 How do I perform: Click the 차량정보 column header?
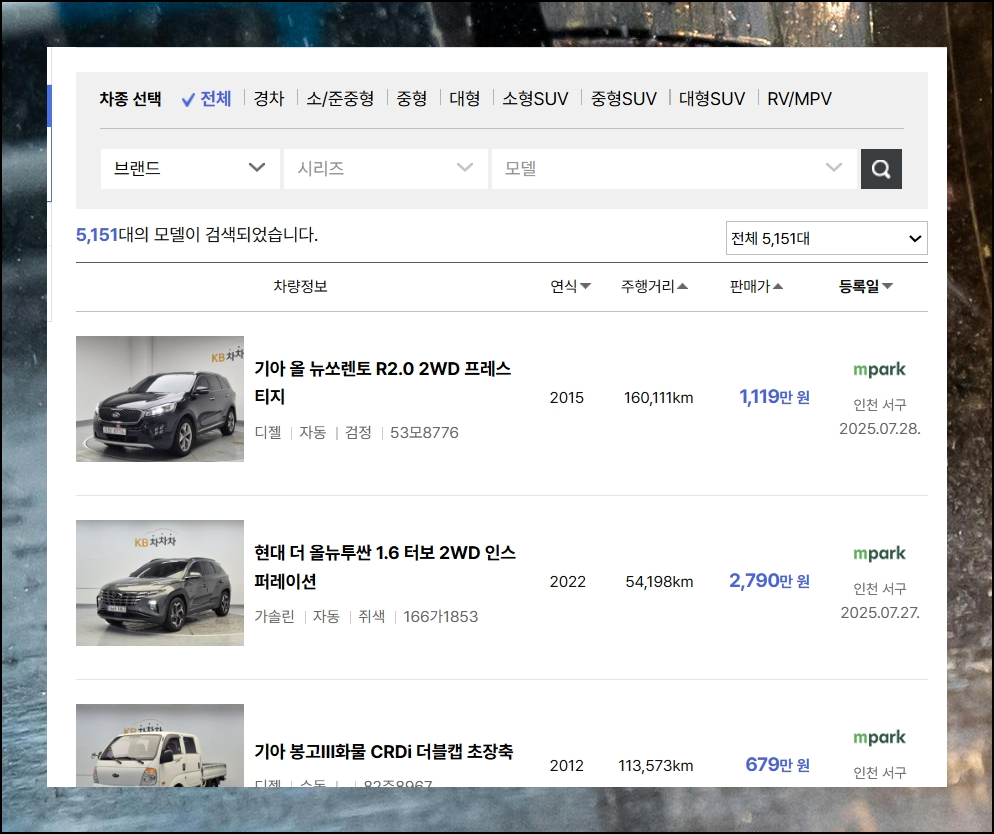click(300, 286)
